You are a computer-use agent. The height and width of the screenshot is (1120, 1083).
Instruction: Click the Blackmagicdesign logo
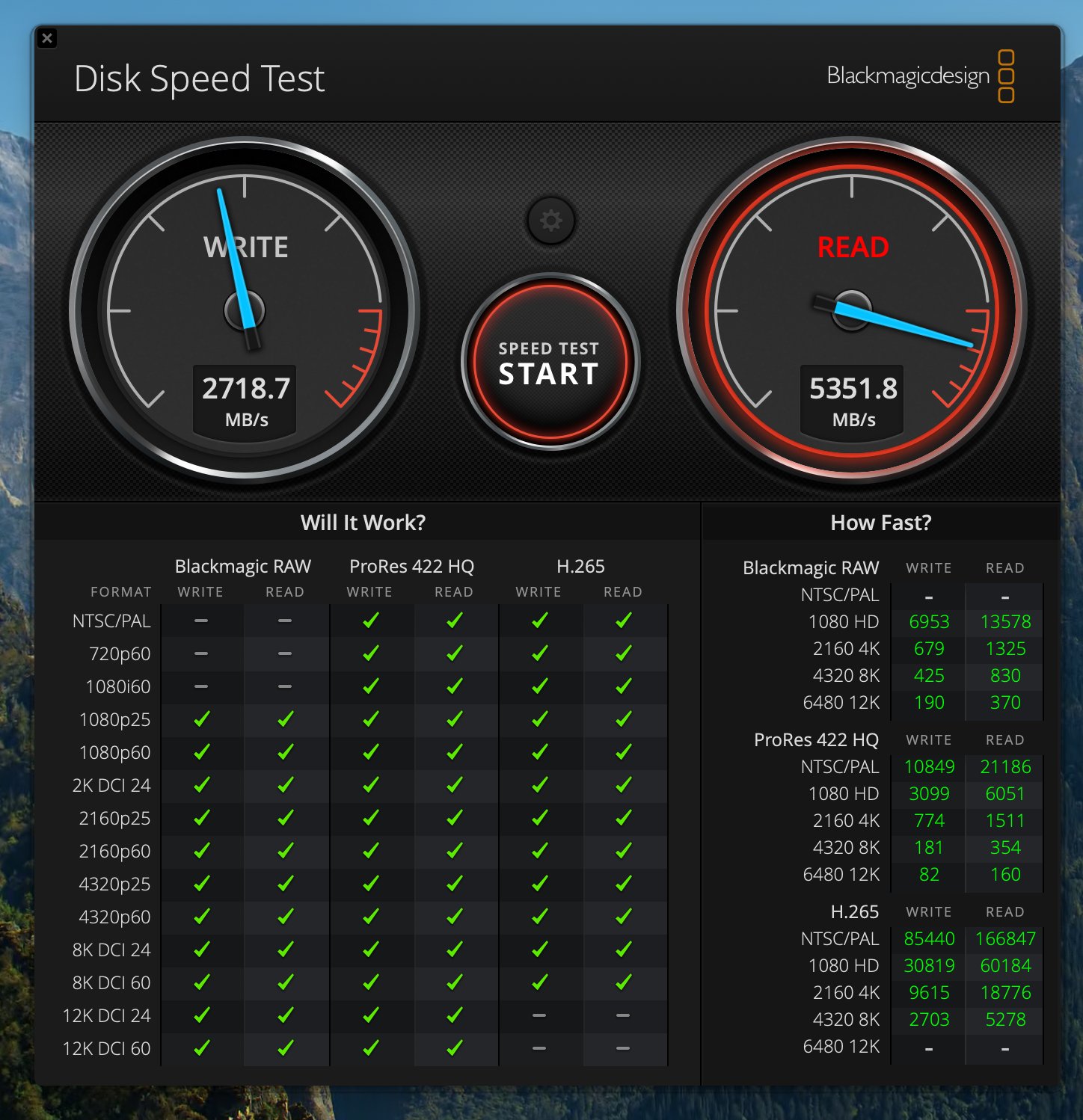920,76
